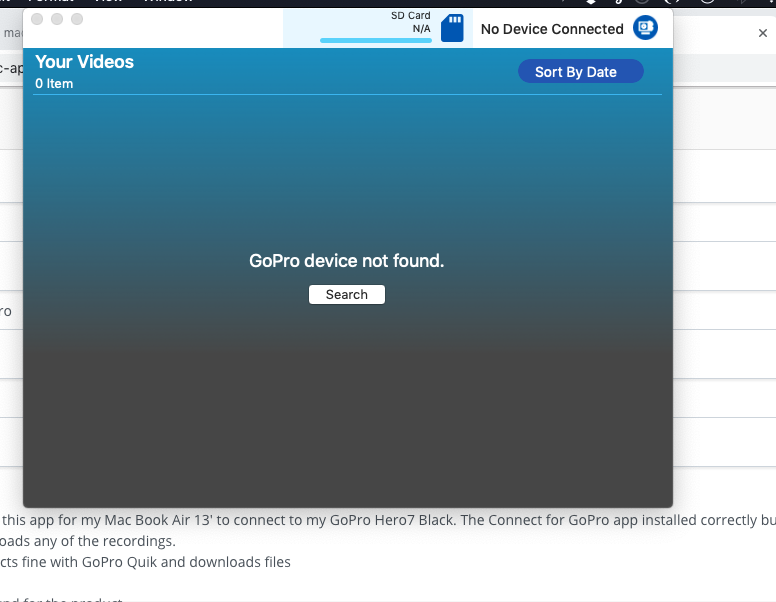The image size is (776, 602).
Task: Maximize the GoPro app window
Action: click(x=77, y=19)
